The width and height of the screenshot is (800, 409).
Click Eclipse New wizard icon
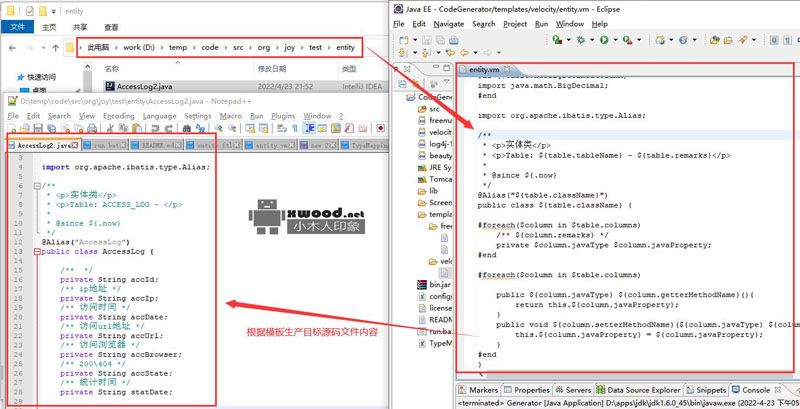coord(404,40)
